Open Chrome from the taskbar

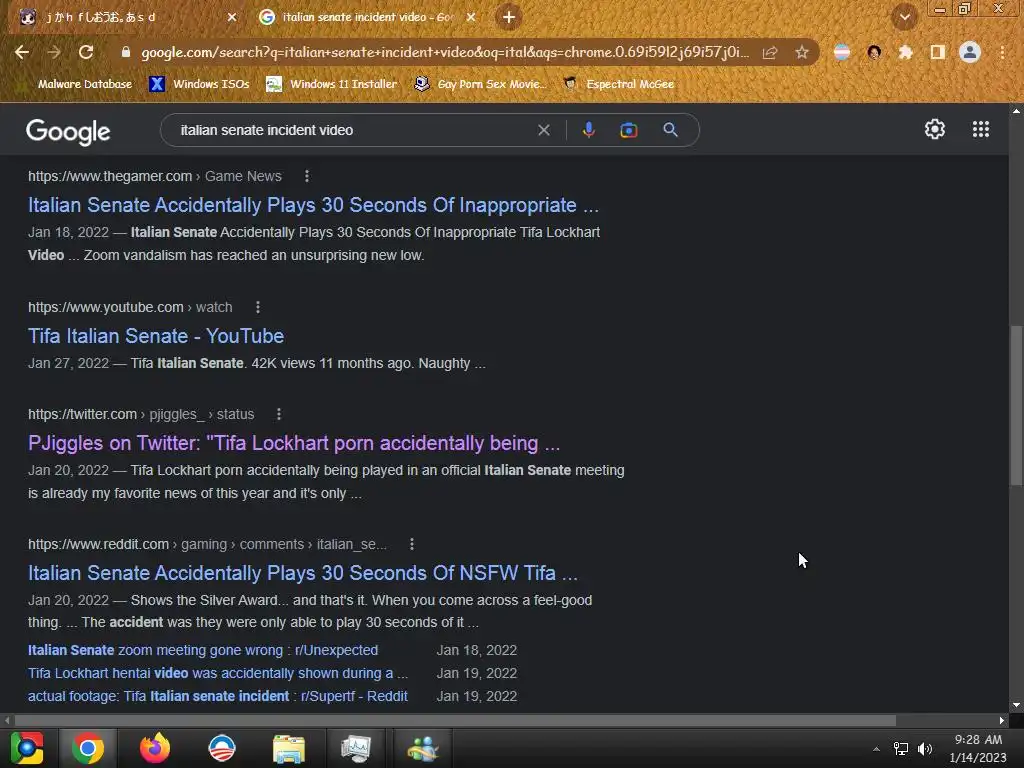[88, 748]
